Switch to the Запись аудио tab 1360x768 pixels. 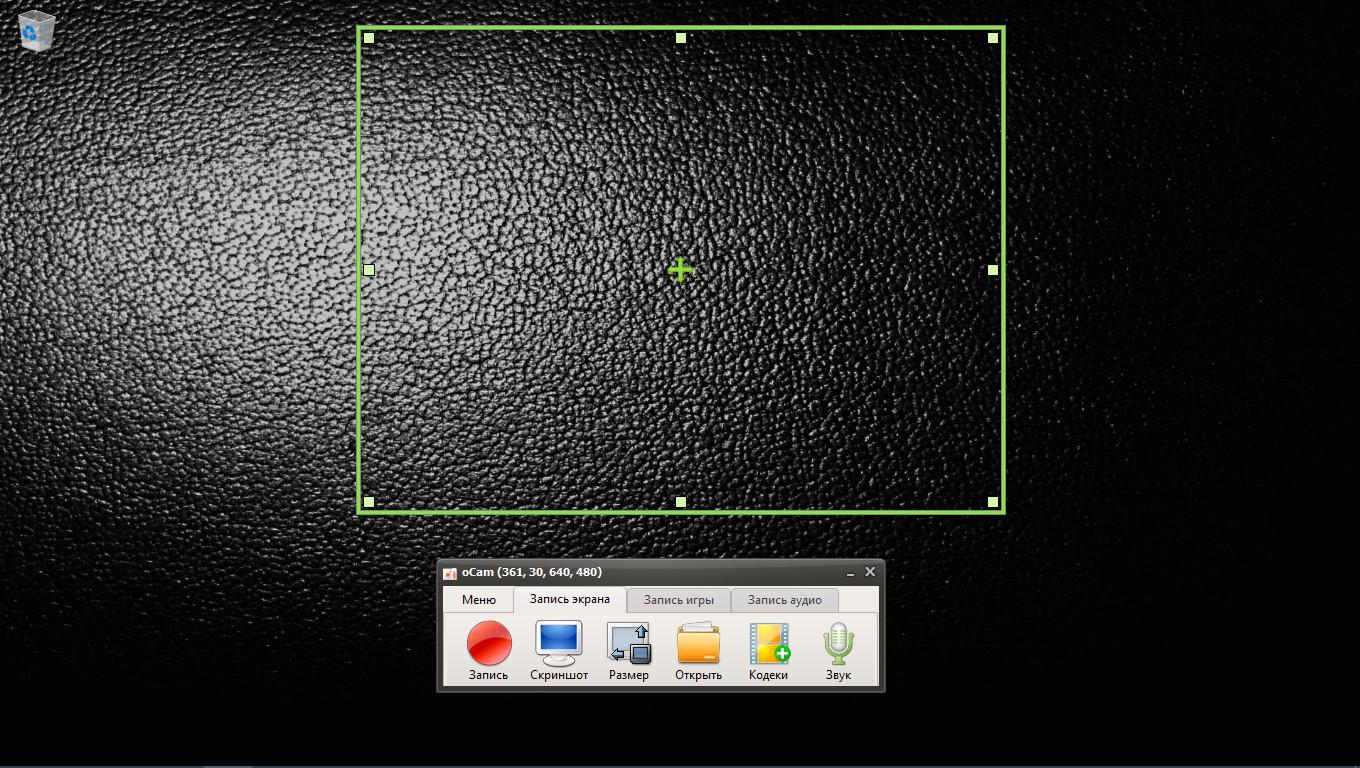784,600
